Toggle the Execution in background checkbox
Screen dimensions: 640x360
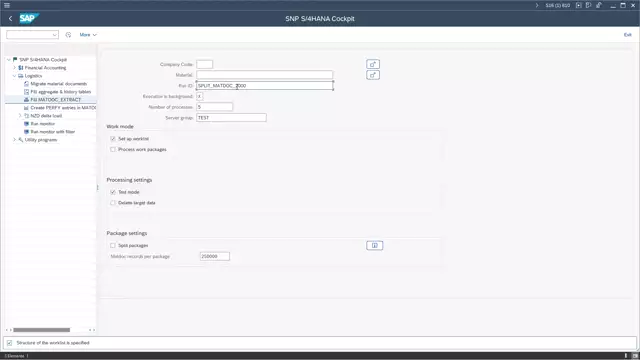(x=200, y=96)
